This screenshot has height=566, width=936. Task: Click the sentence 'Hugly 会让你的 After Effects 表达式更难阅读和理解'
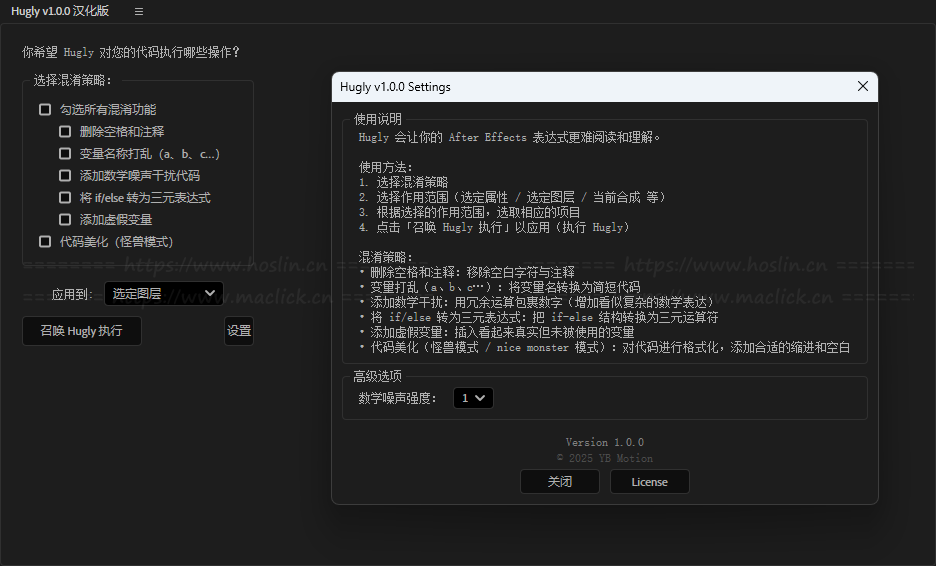point(509,137)
